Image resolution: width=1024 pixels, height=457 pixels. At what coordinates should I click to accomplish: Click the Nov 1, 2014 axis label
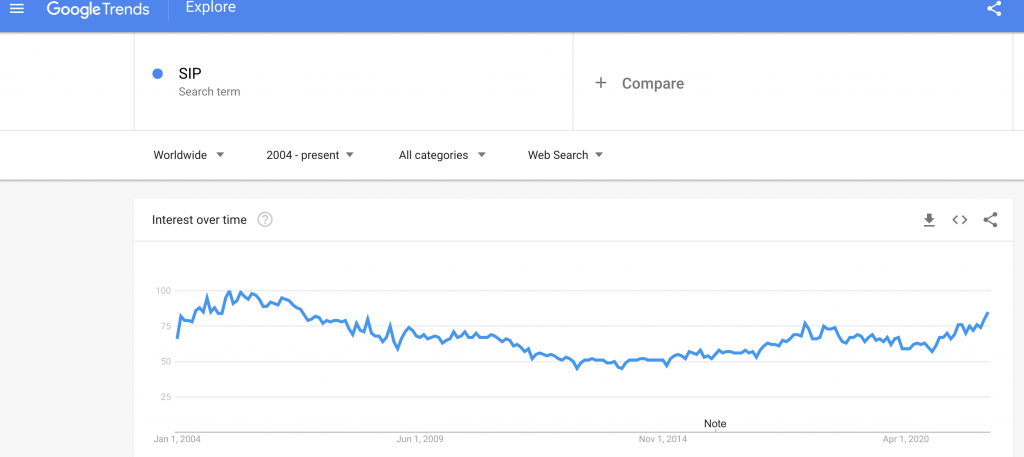[x=663, y=439]
